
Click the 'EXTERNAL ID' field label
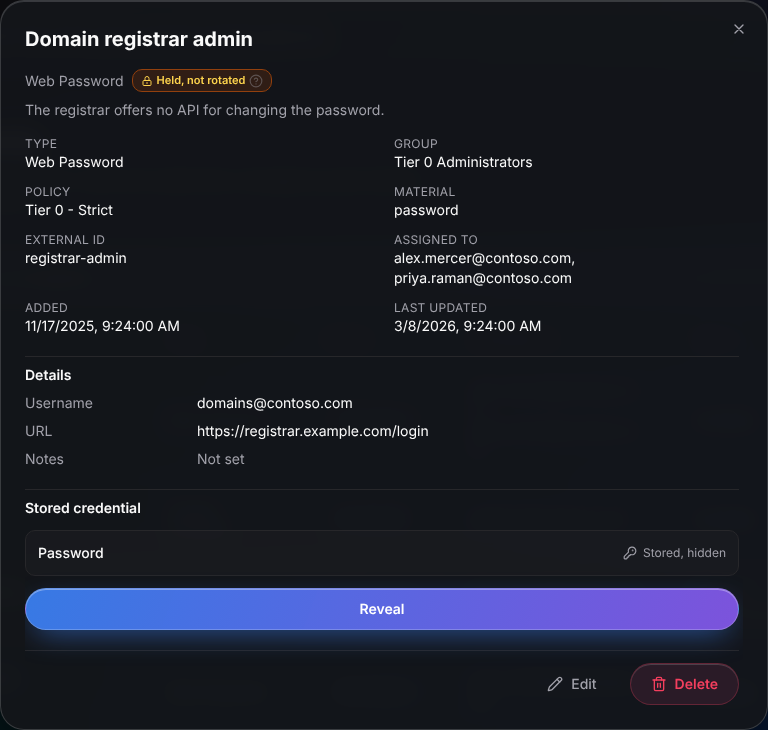tap(65, 240)
